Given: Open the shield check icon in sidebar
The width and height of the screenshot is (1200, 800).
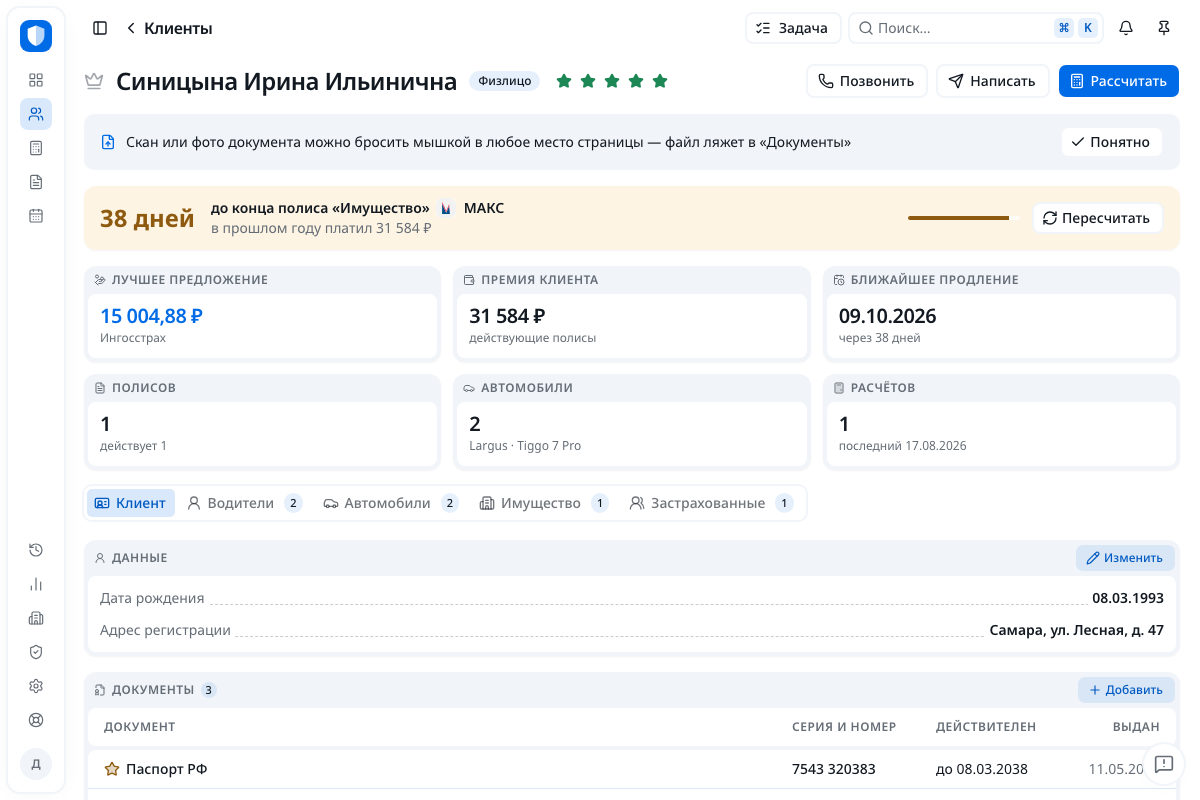Looking at the screenshot, I should [36, 652].
